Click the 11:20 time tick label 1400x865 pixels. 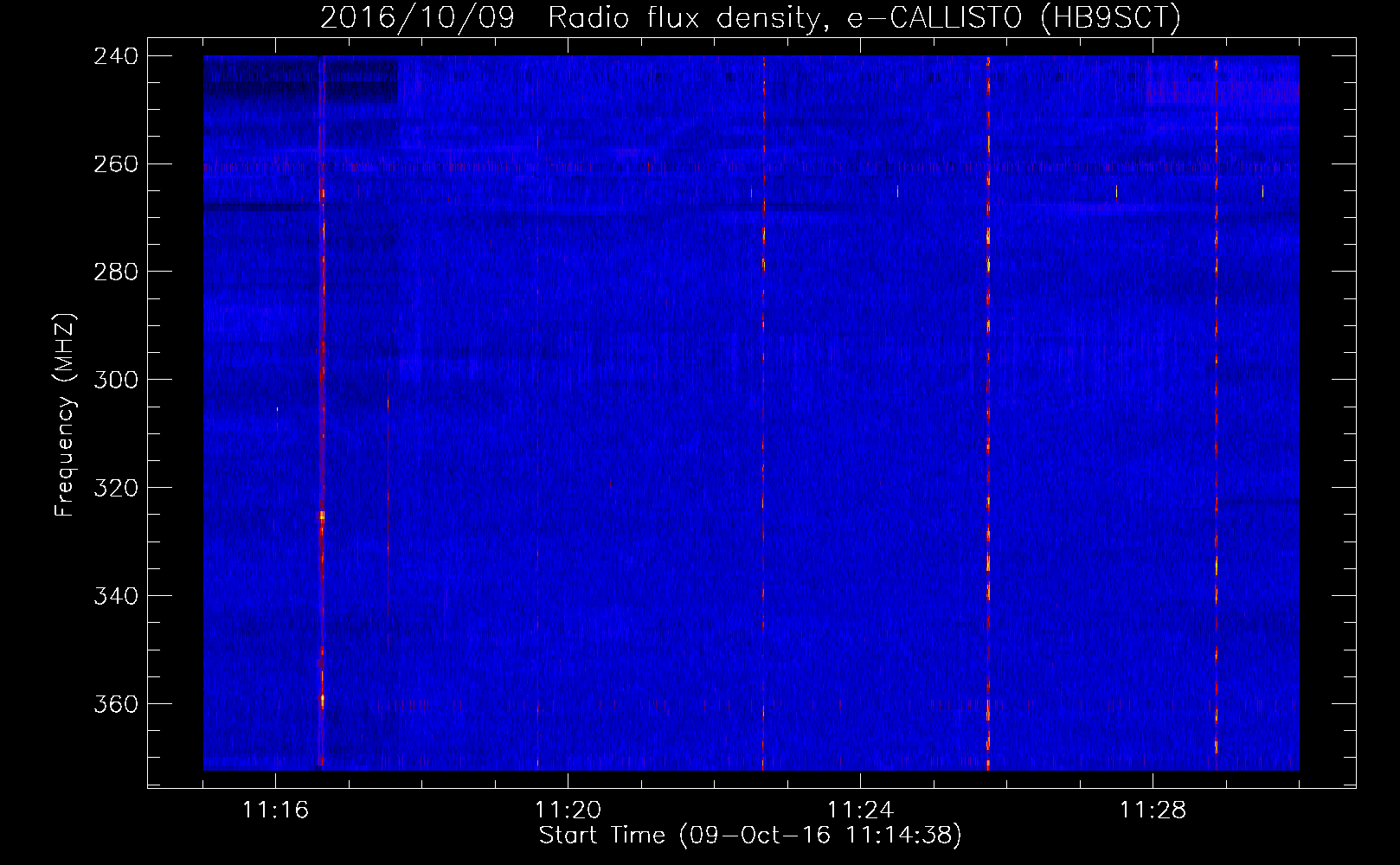pyautogui.click(x=568, y=811)
